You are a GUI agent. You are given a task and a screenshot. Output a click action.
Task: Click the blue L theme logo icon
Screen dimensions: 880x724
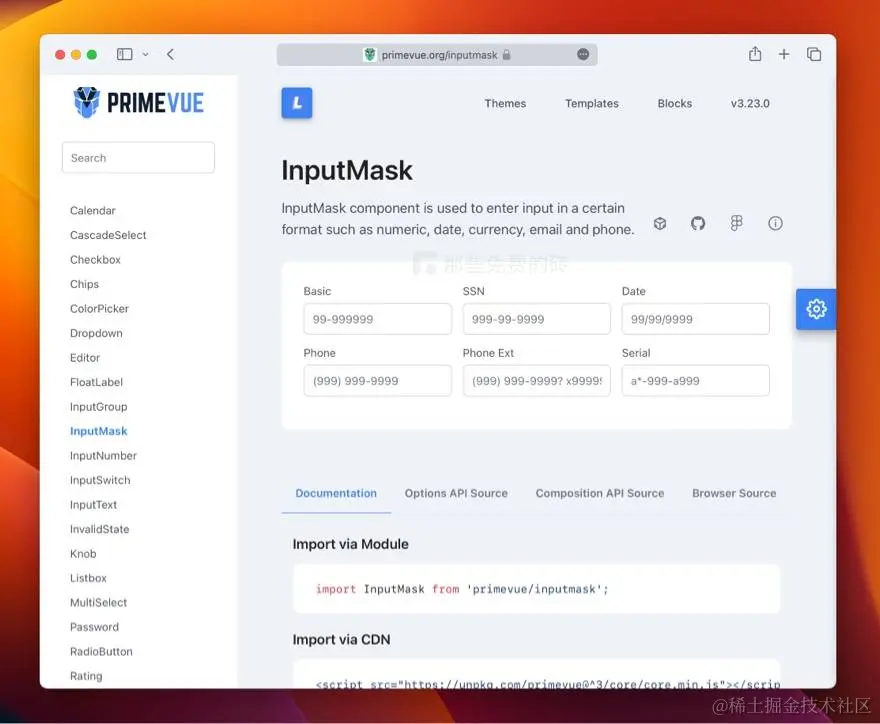[296, 102]
